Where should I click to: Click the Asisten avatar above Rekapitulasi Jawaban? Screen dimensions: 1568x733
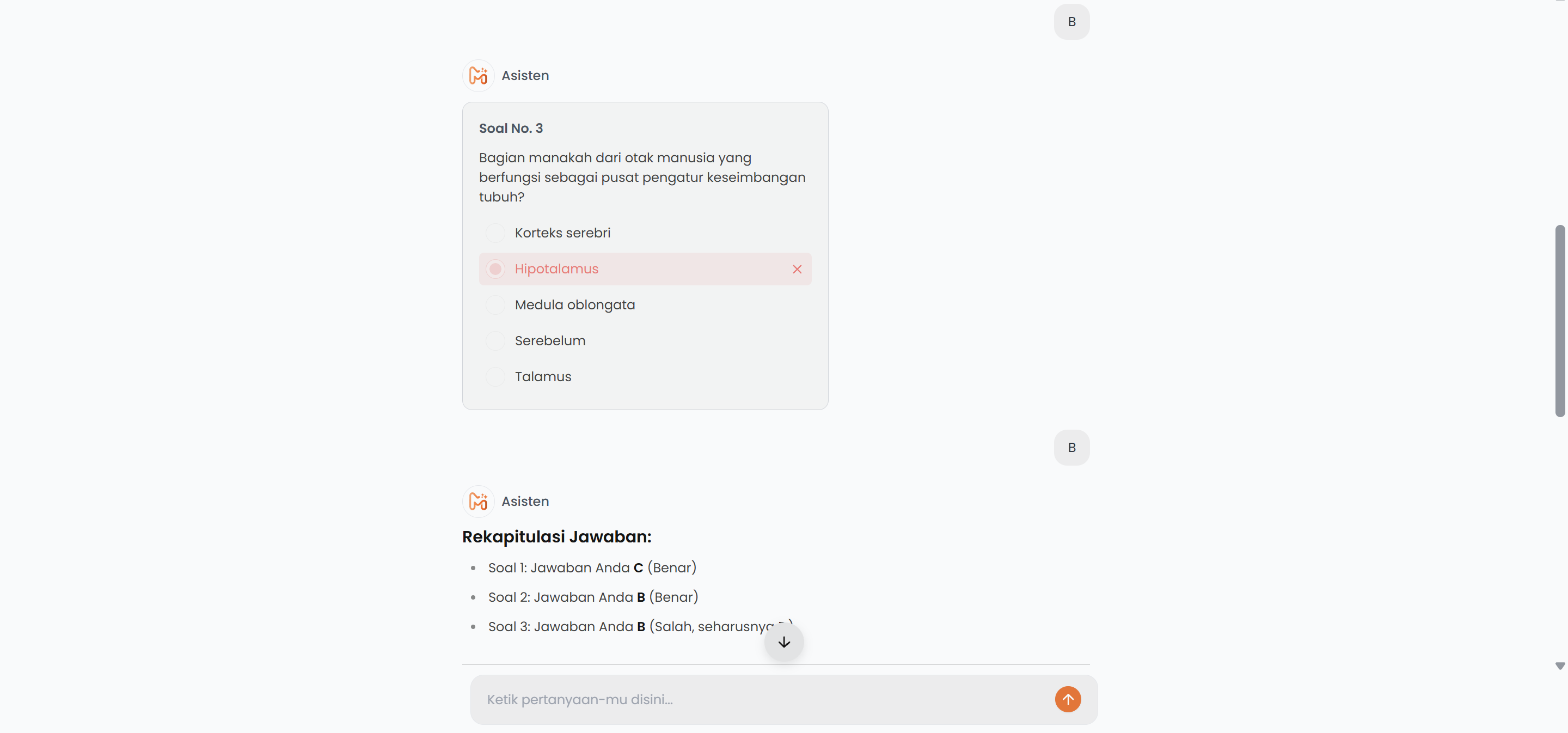[479, 501]
